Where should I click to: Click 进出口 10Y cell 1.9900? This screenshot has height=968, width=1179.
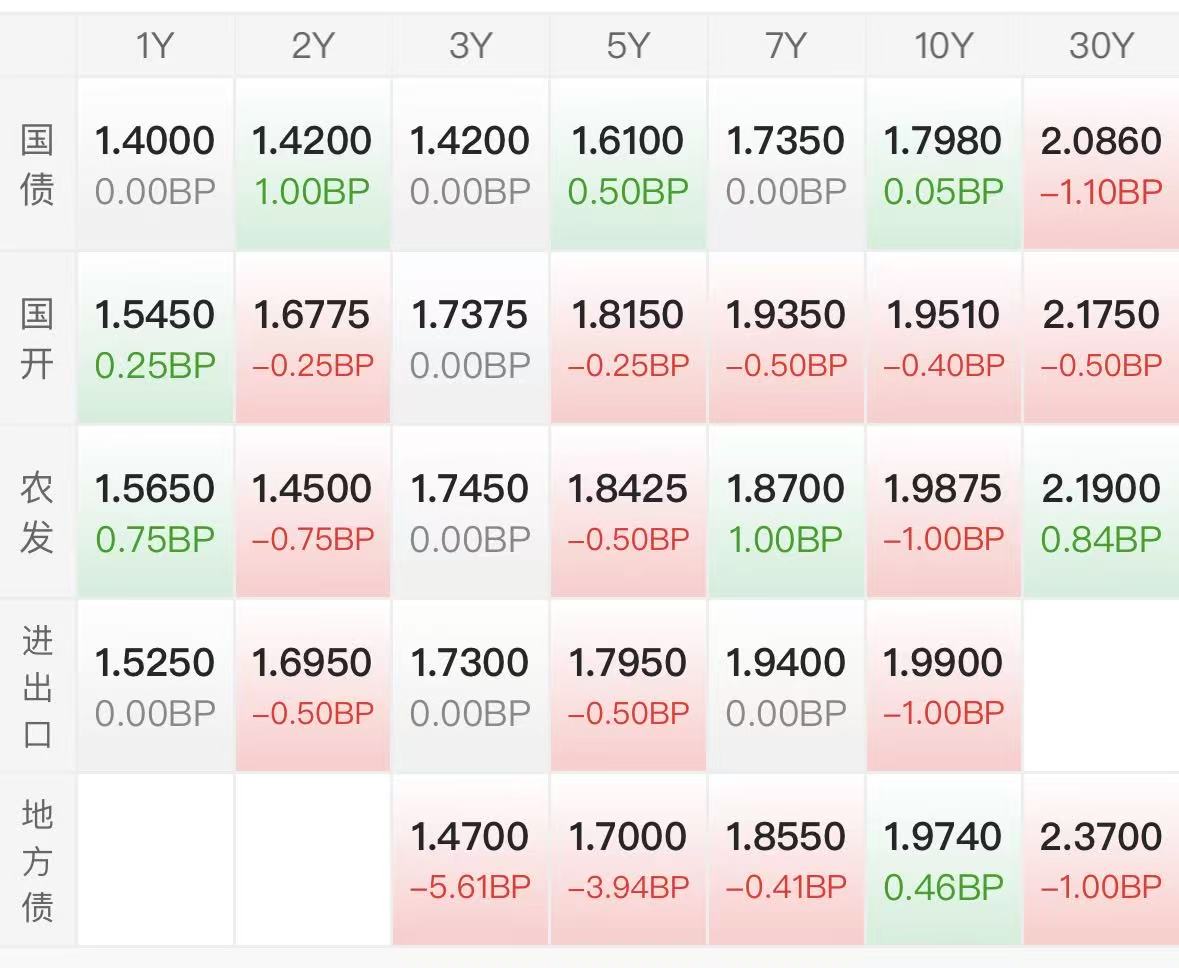(943, 686)
